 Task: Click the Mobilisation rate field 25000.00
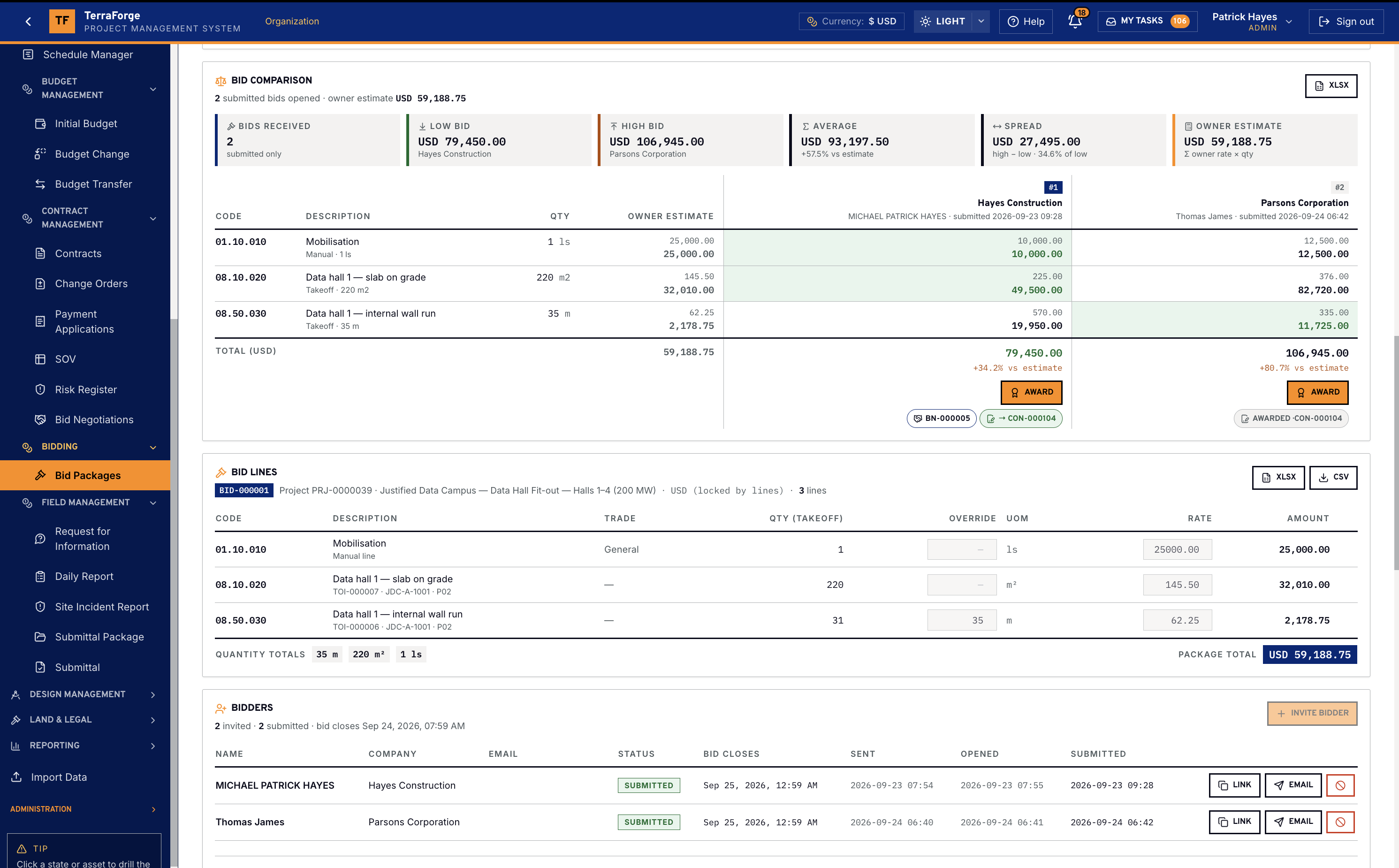pyautogui.click(x=1178, y=549)
